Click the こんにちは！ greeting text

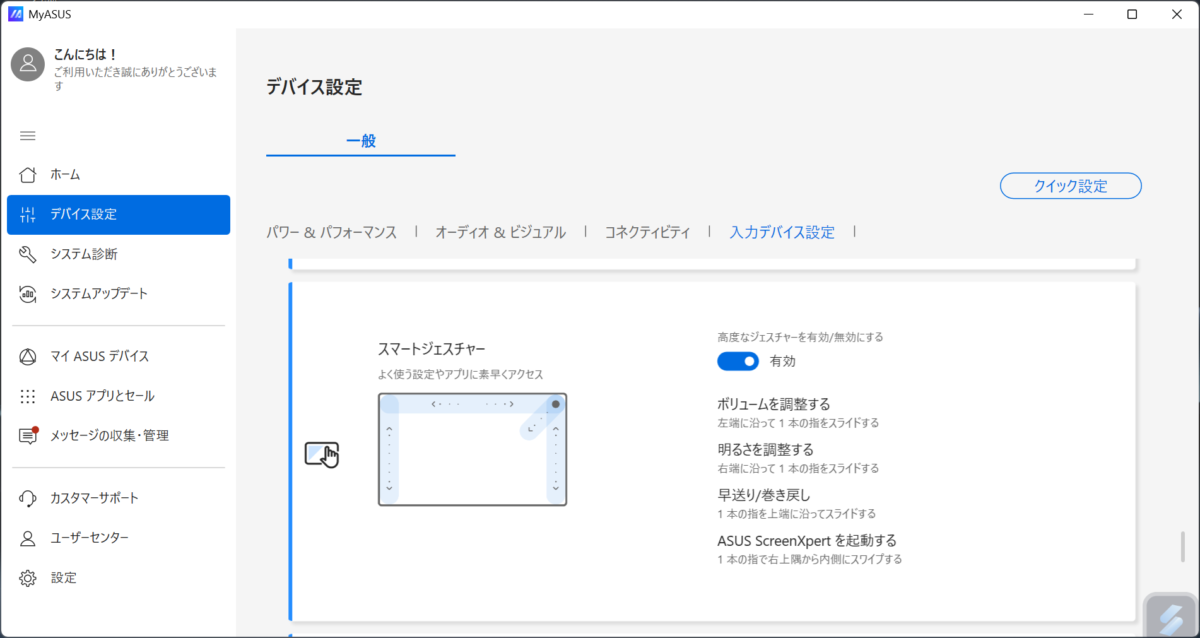point(86,55)
